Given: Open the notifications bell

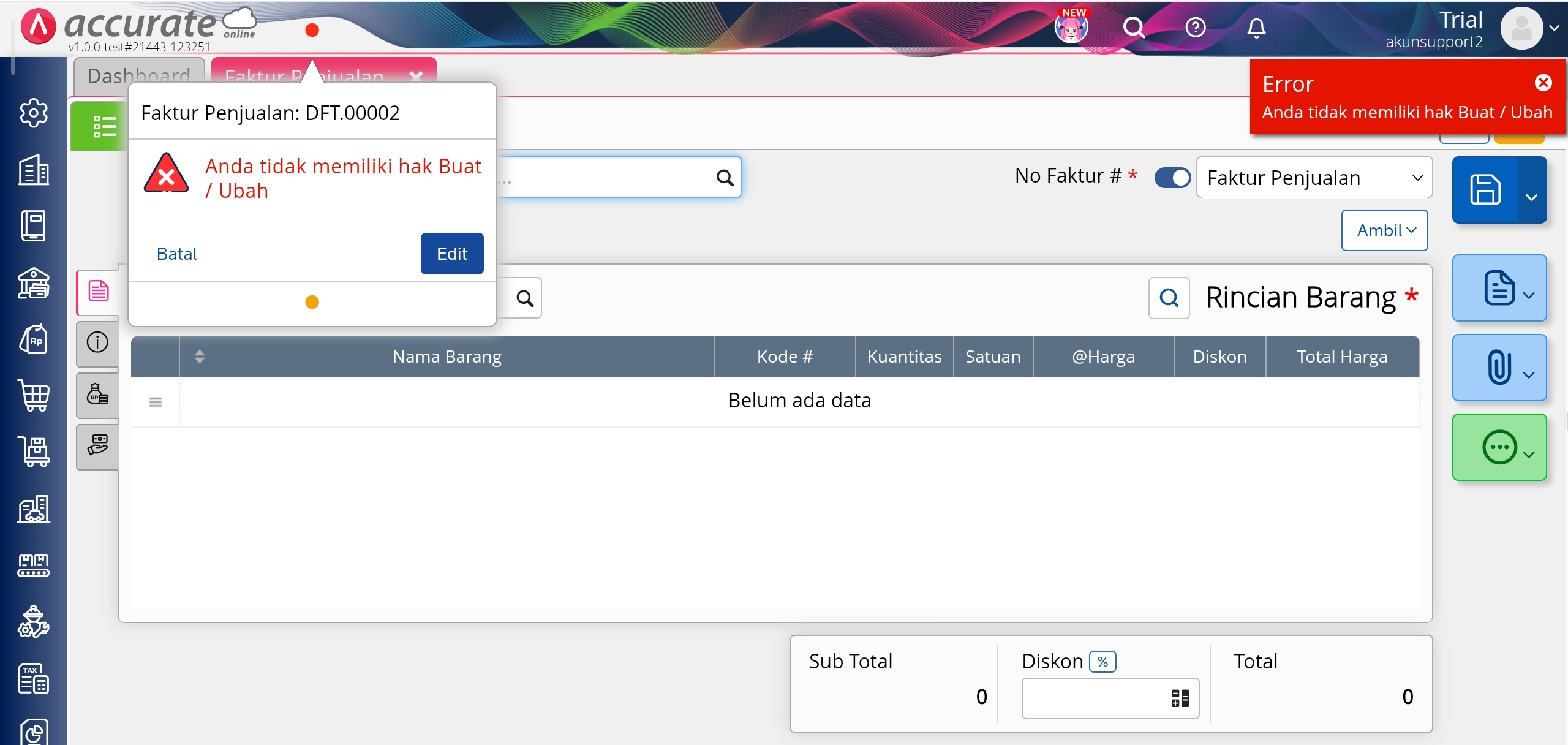Looking at the screenshot, I should pyautogui.click(x=1256, y=28).
